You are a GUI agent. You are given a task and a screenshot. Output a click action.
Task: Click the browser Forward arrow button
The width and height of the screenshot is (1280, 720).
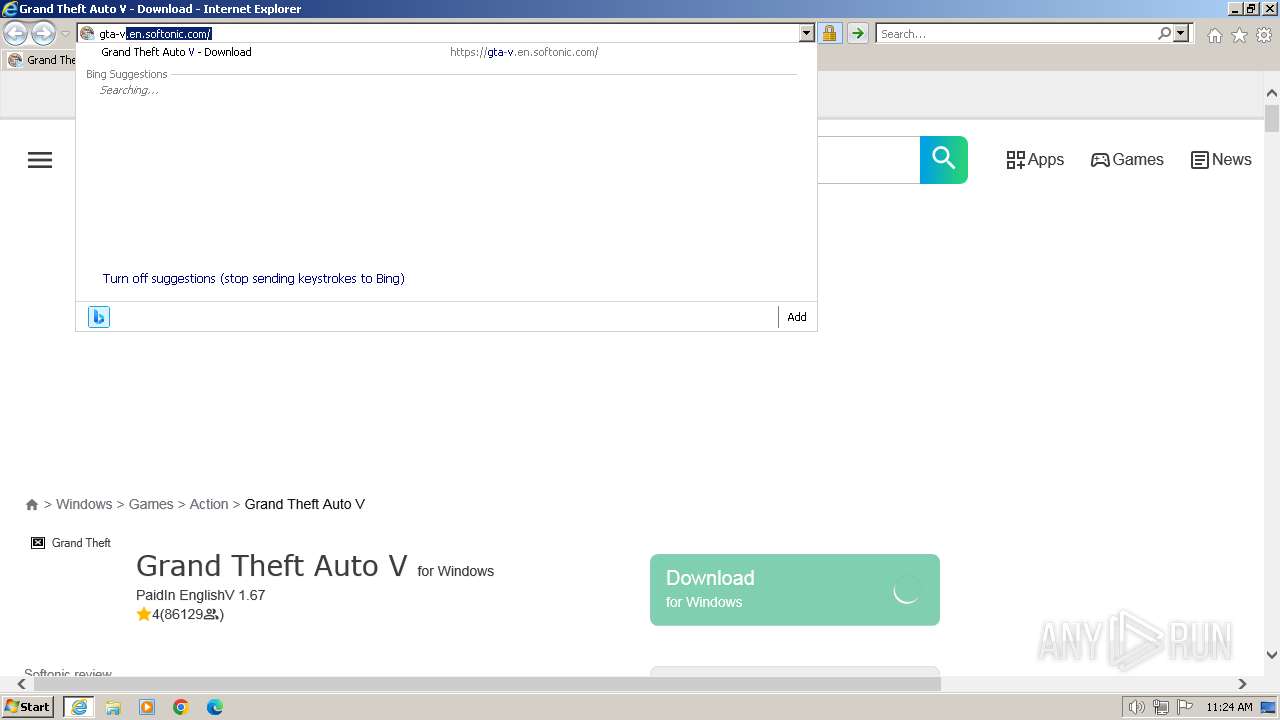coord(43,34)
